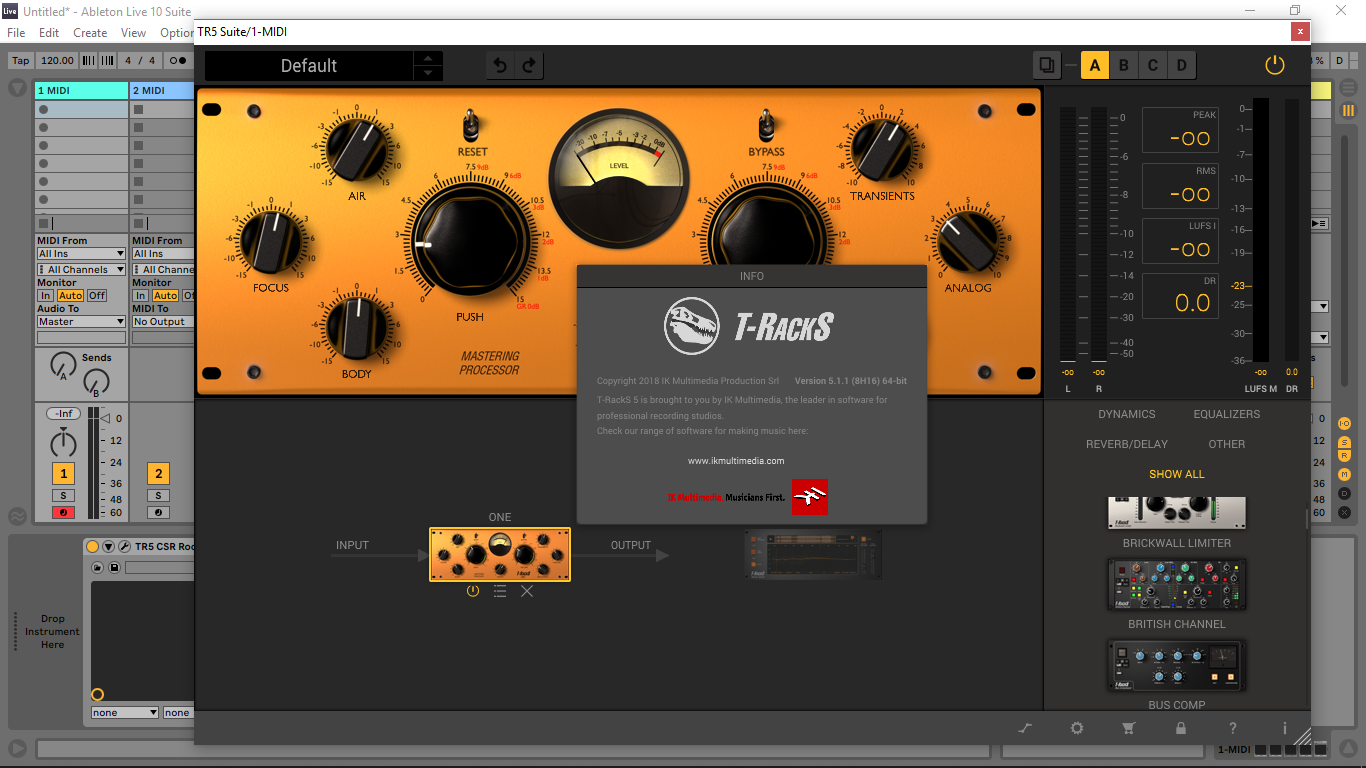Image resolution: width=1366 pixels, height=768 pixels.
Task: Click the Tap tempo button
Action: pyautogui.click(x=21, y=60)
